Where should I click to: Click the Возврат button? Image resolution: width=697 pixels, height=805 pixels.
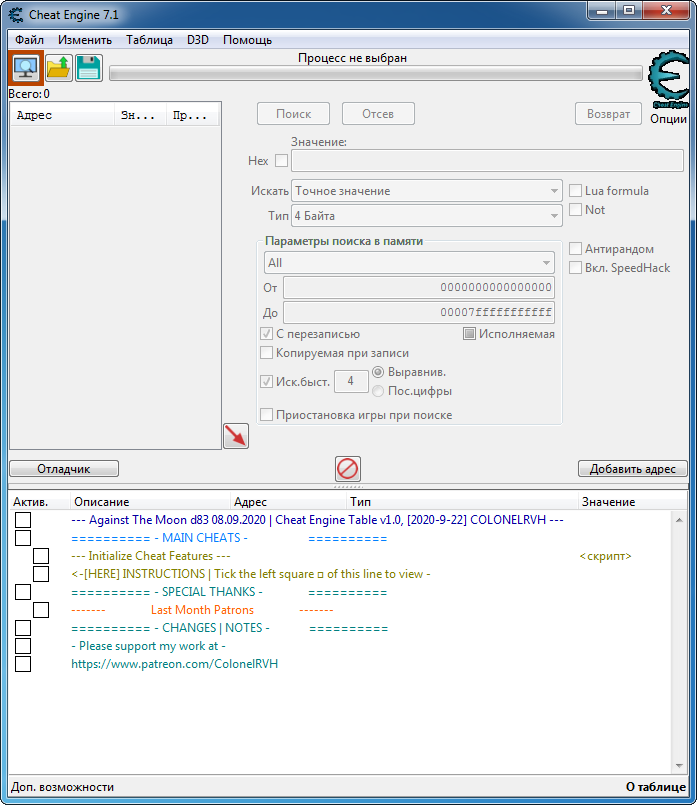[x=608, y=113]
